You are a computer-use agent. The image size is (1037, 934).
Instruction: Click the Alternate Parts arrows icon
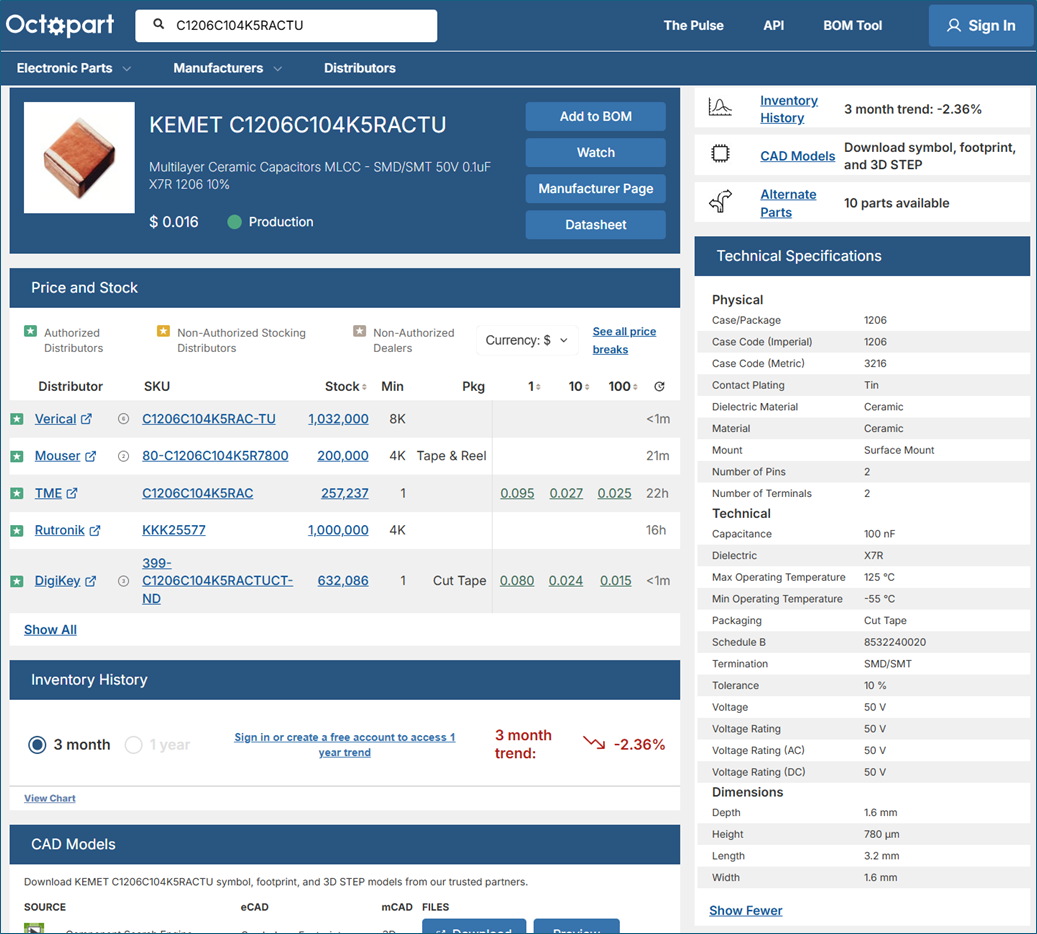click(x=720, y=201)
